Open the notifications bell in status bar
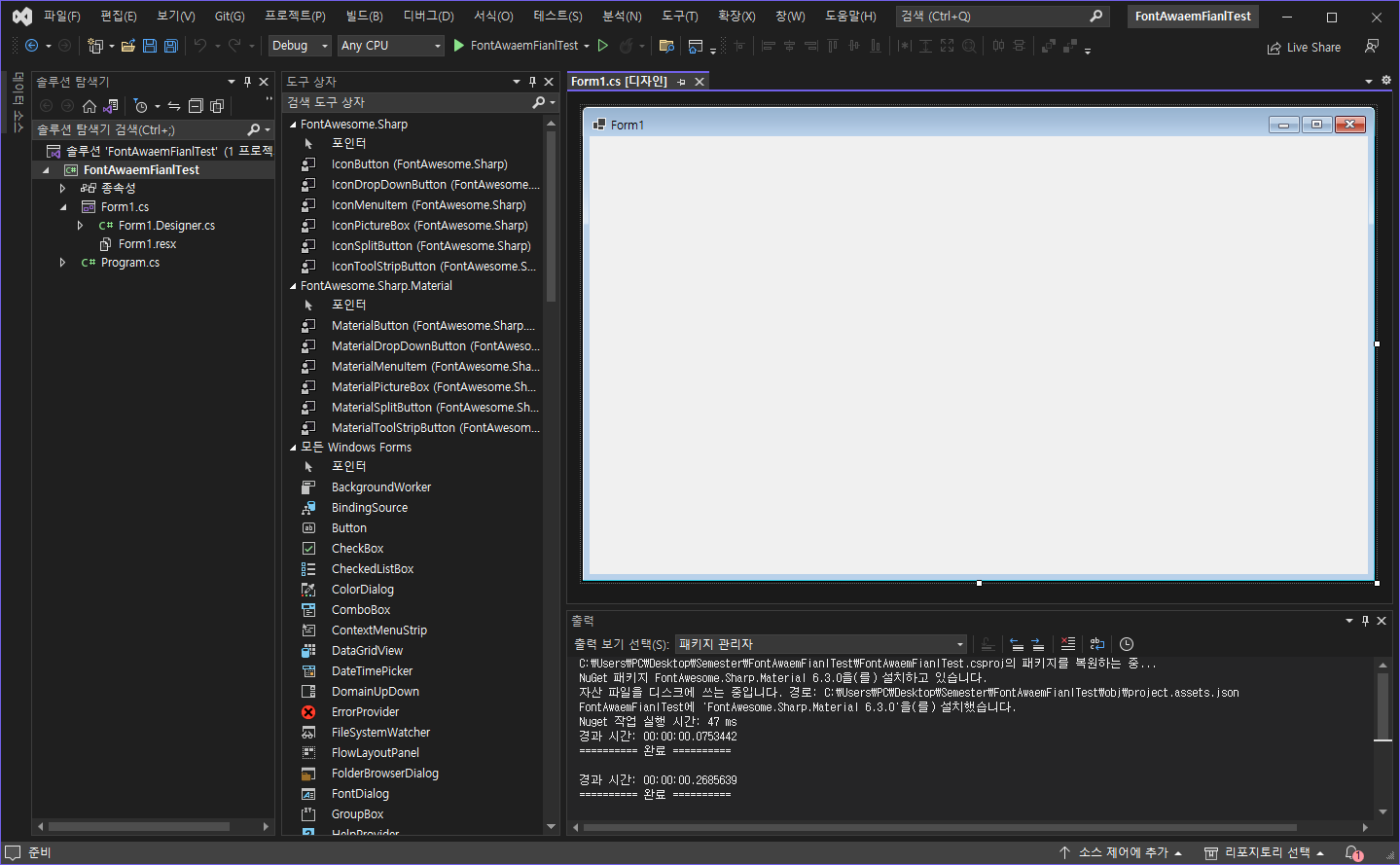Viewport: 1400px width, 865px height. pos(1353,853)
